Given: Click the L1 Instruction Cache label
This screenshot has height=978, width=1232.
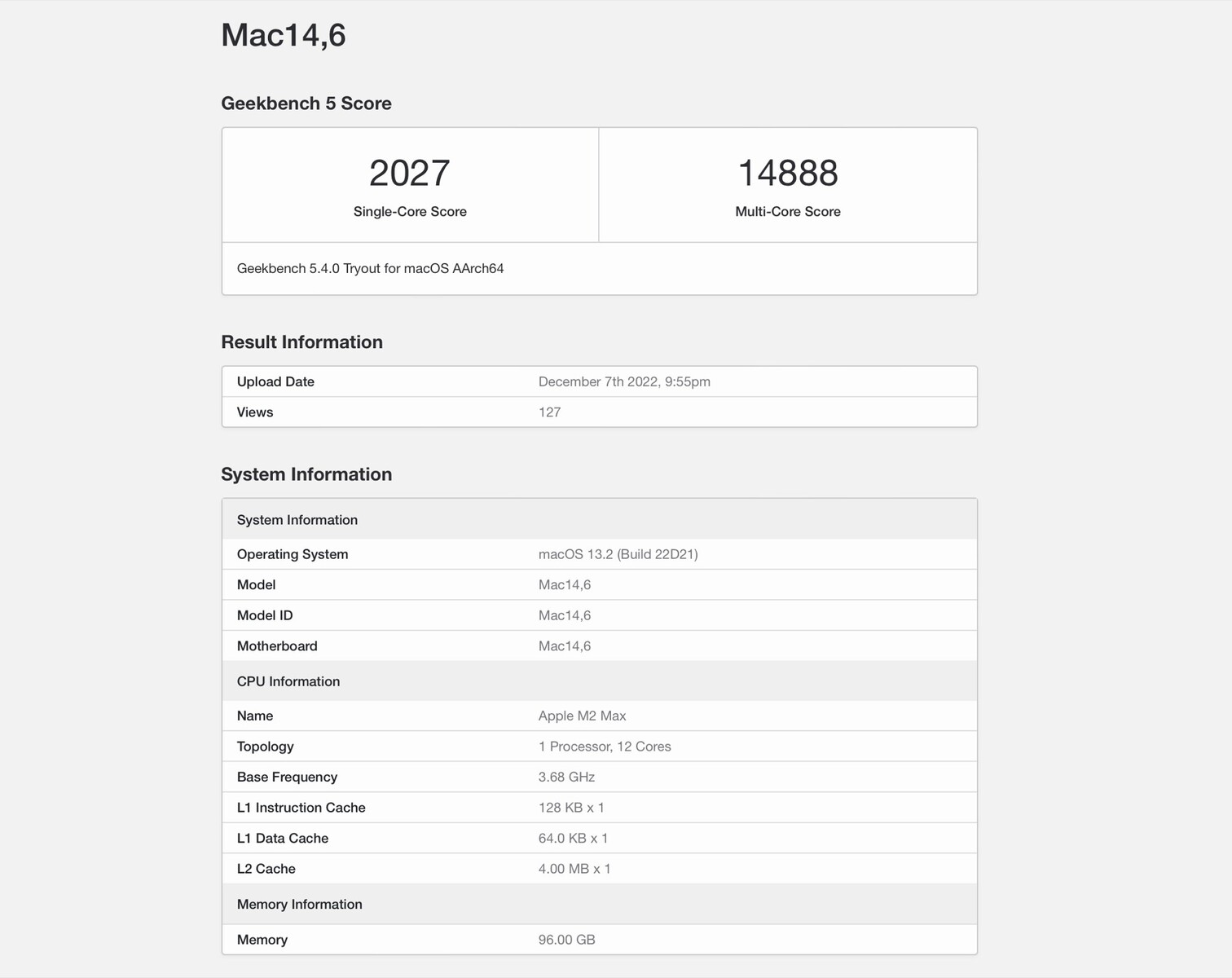Looking at the screenshot, I should point(301,808).
